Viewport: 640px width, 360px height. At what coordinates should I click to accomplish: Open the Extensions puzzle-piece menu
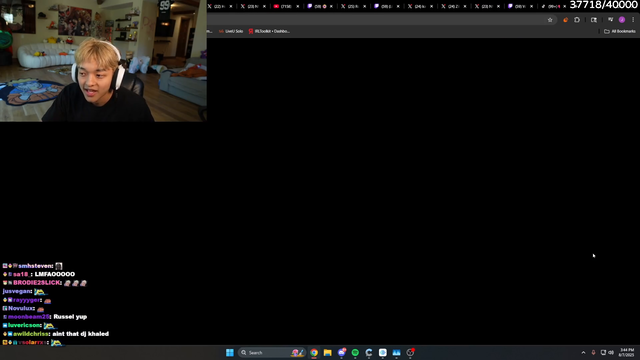pyautogui.click(x=577, y=20)
